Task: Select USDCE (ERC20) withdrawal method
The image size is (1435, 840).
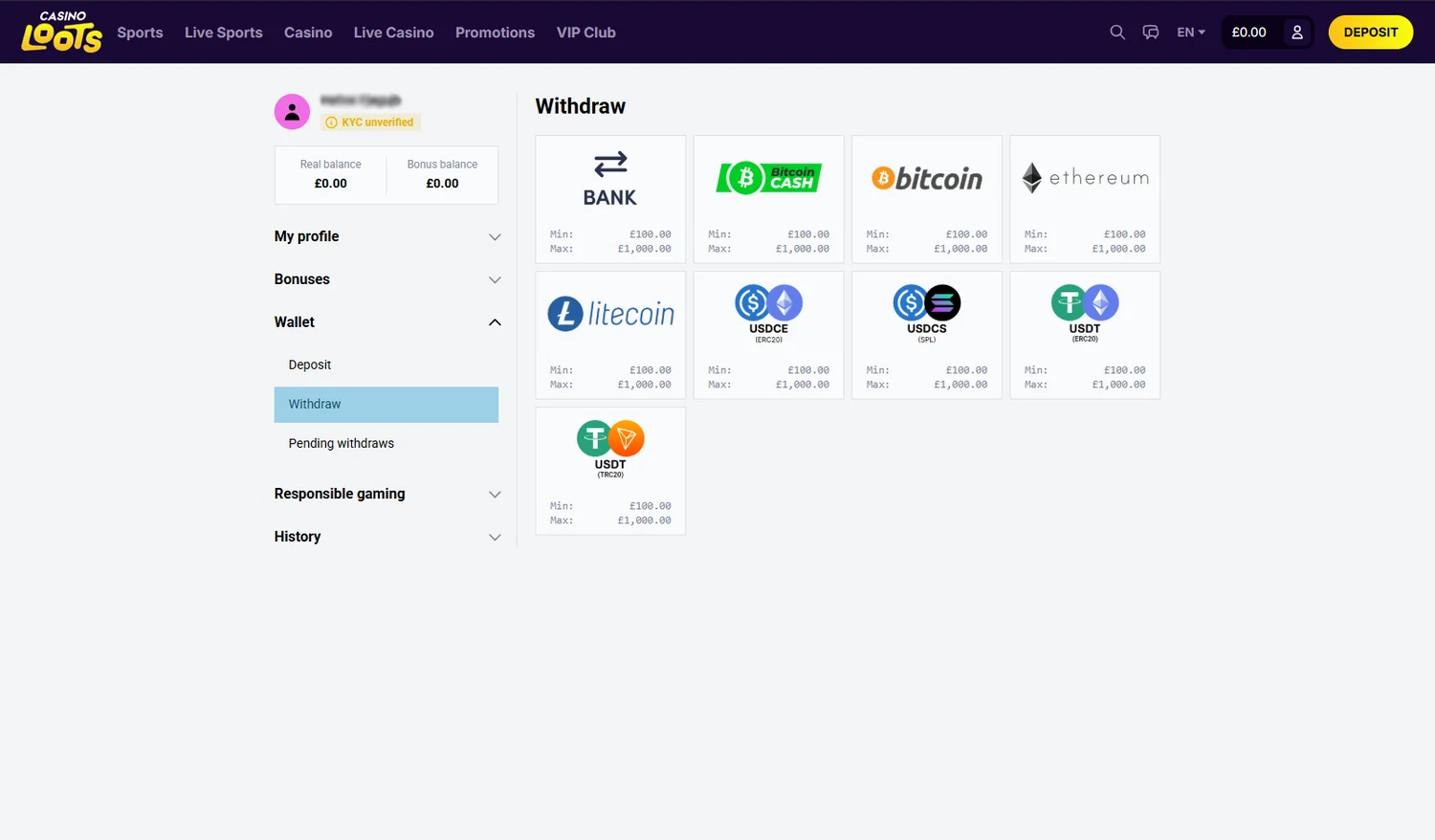Action: tap(769, 335)
